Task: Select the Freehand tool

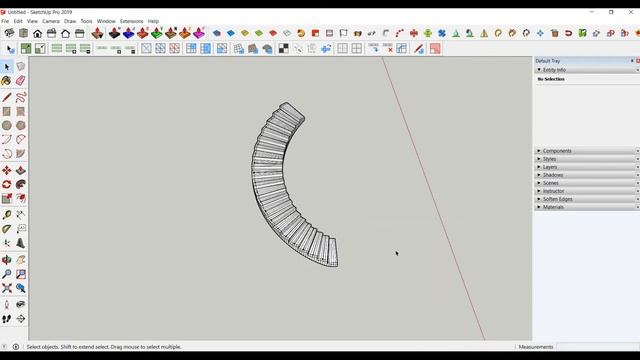Action: (21, 97)
